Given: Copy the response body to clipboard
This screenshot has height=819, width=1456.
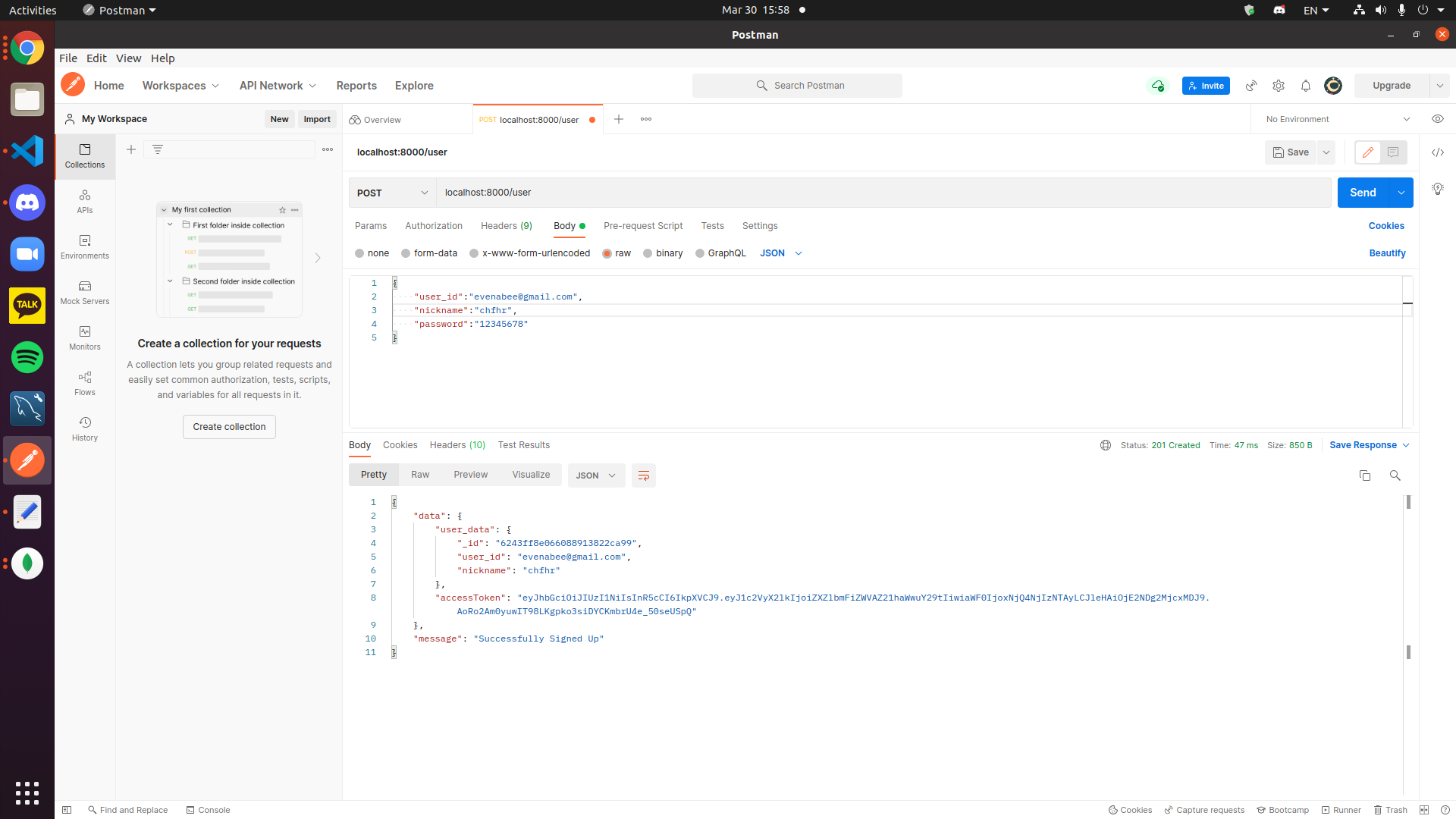Looking at the screenshot, I should pyautogui.click(x=1365, y=475).
